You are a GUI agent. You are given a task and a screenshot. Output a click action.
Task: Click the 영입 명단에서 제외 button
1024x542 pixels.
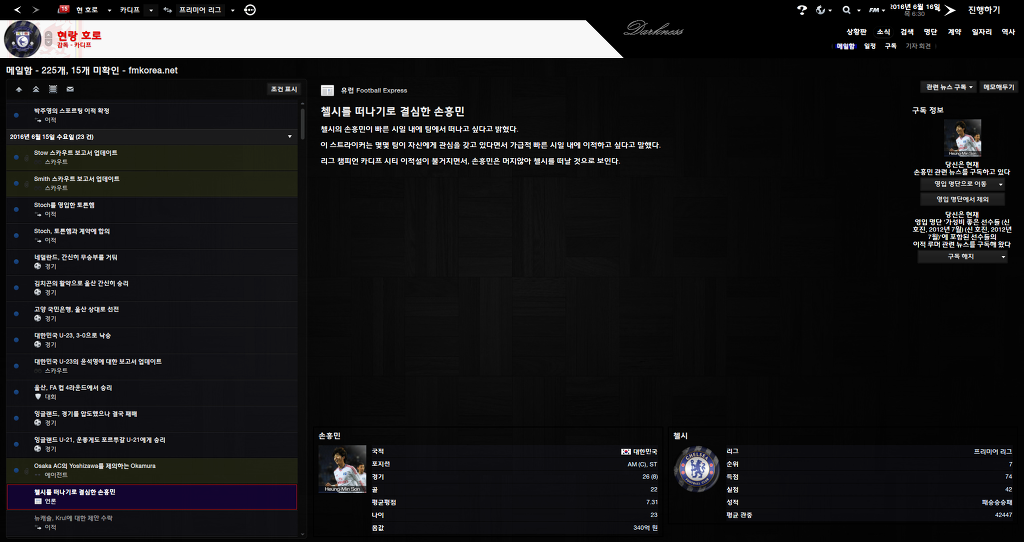click(x=962, y=199)
